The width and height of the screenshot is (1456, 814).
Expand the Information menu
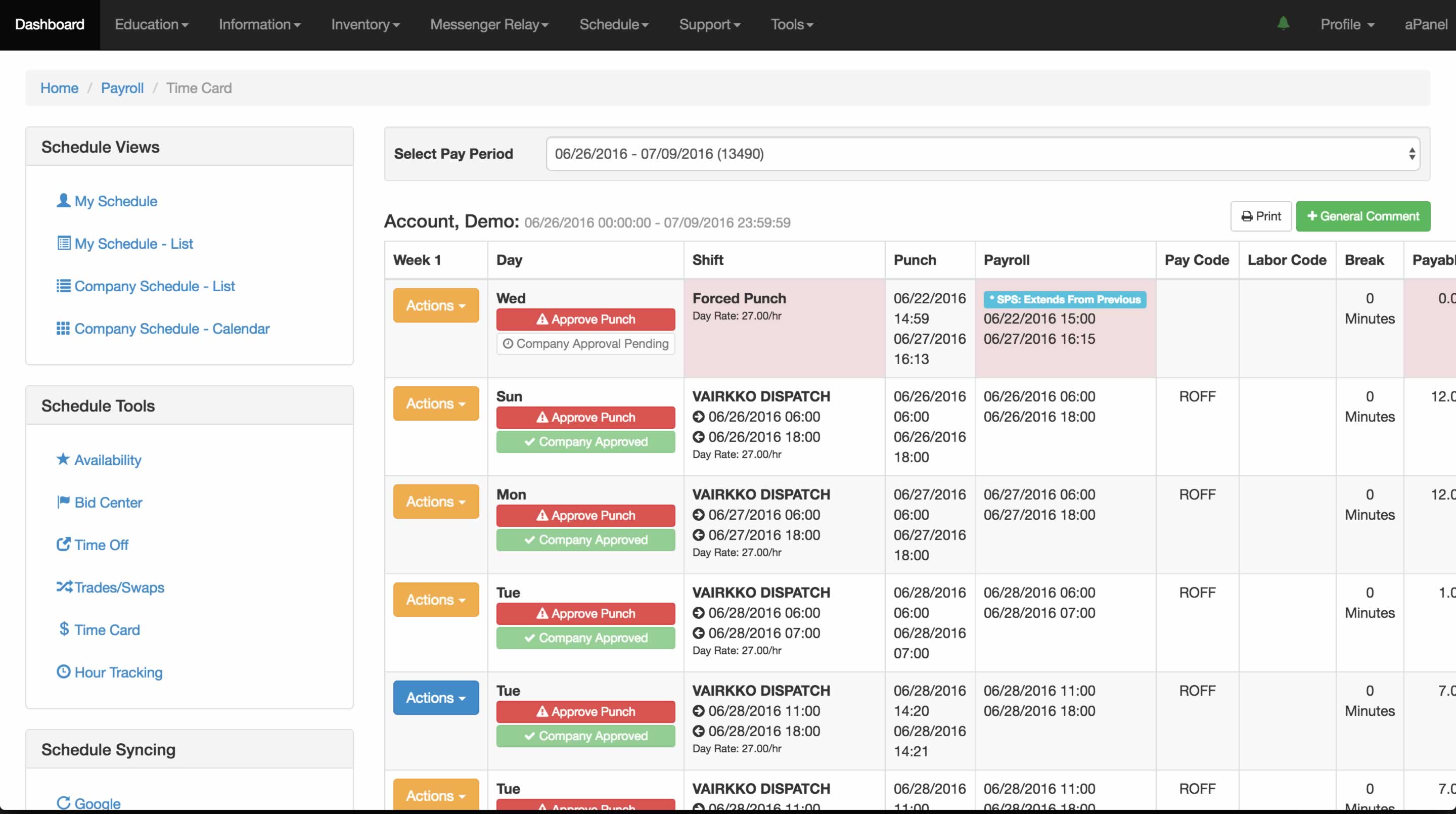point(259,24)
